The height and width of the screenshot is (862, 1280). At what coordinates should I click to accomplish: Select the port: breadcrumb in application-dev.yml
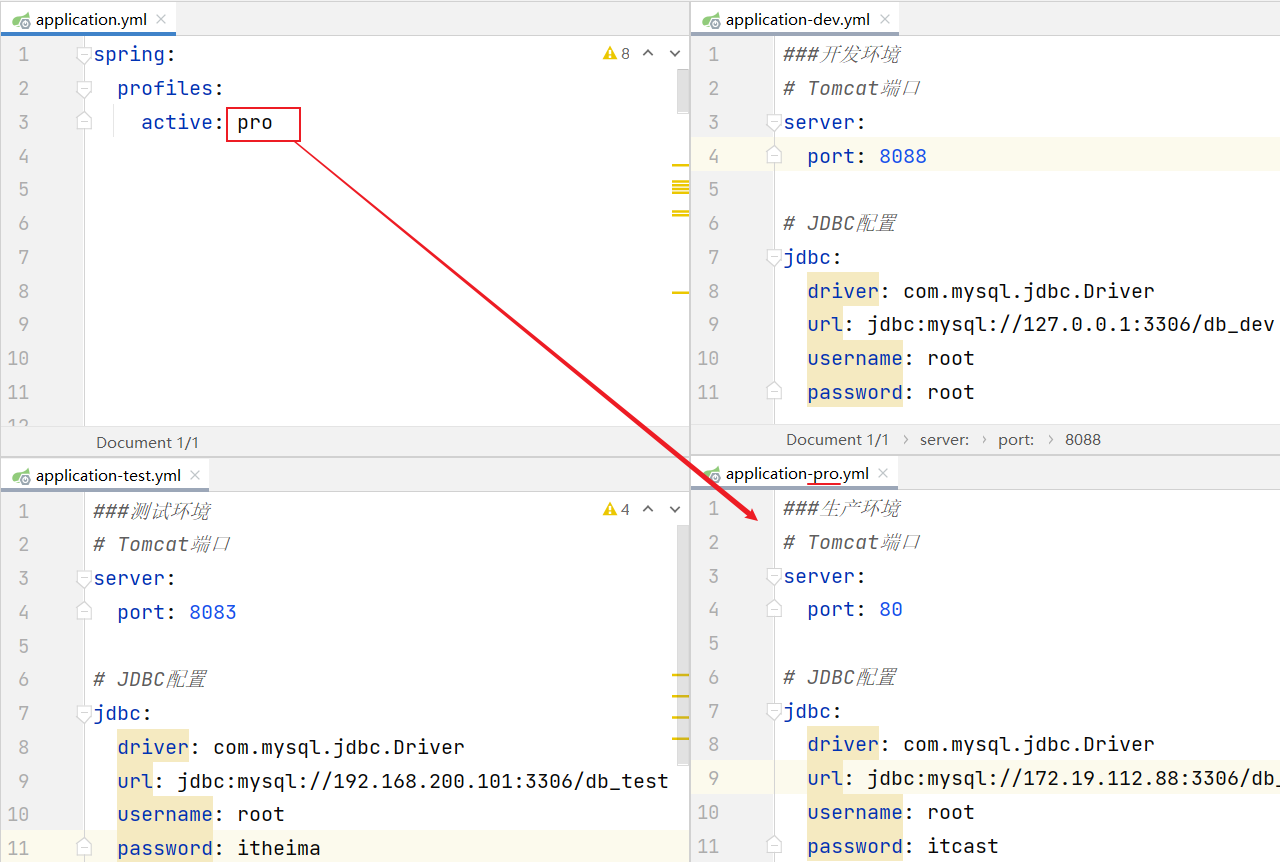point(1016,439)
